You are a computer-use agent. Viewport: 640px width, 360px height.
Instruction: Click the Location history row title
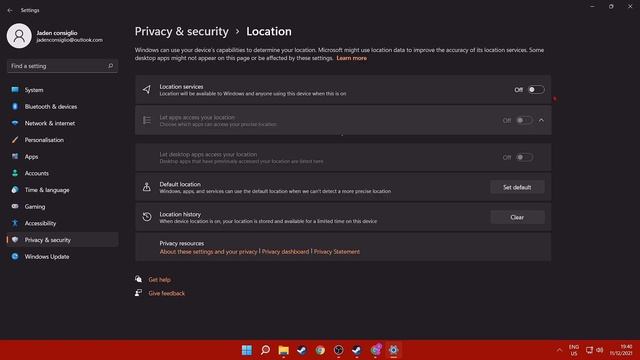coord(180,214)
